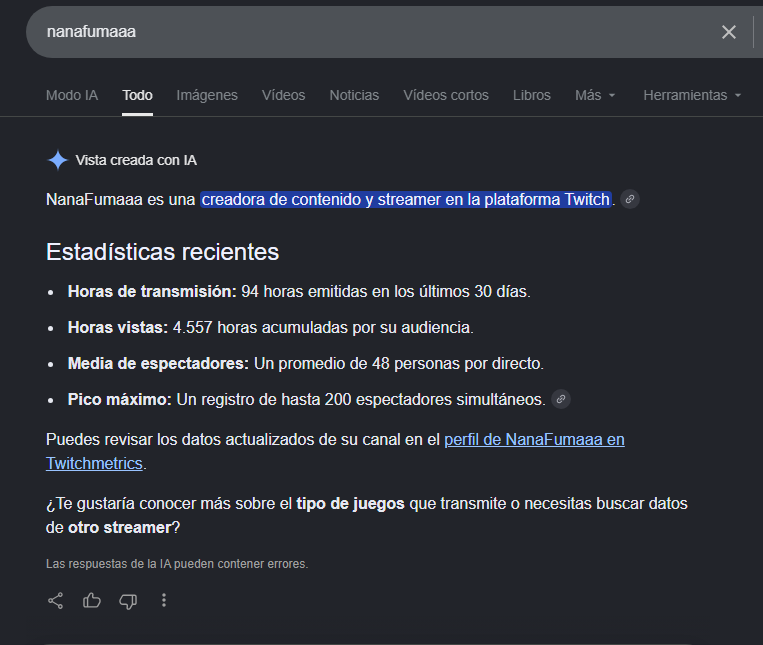Open the Herramientas dropdown
The image size is (763, 645).
692,95
